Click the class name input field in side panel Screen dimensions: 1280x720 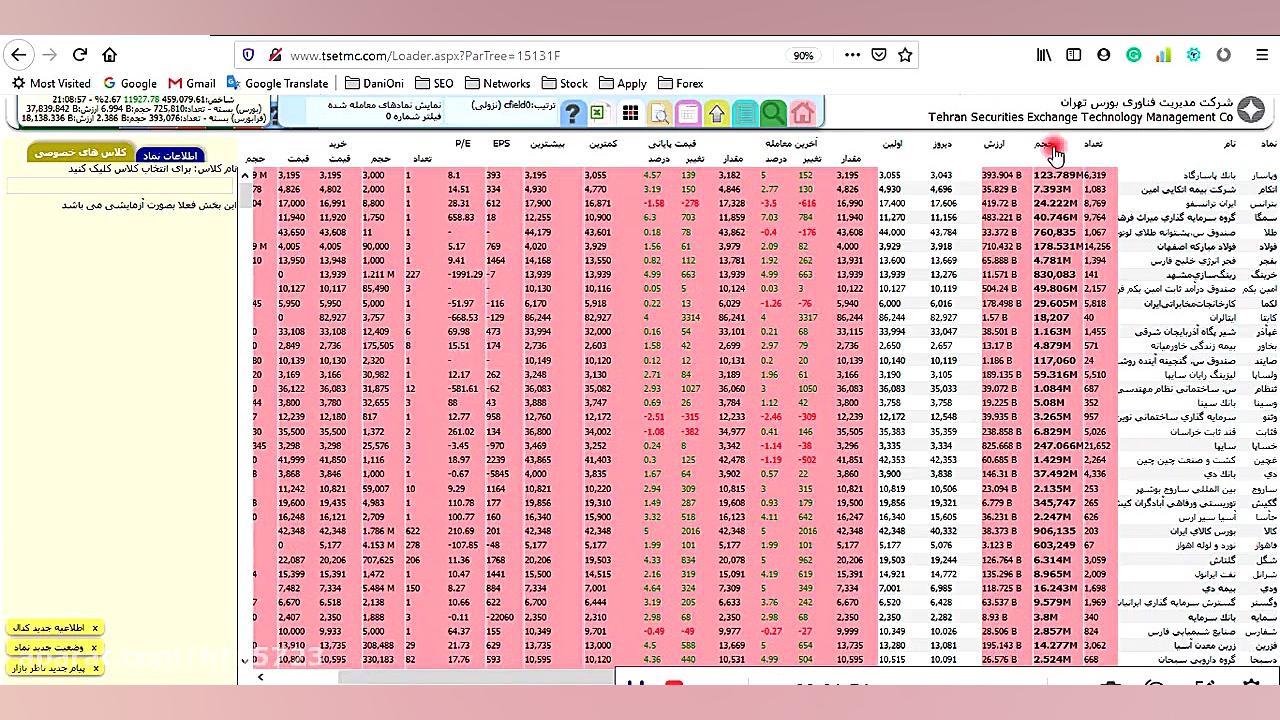coord(120,186)
